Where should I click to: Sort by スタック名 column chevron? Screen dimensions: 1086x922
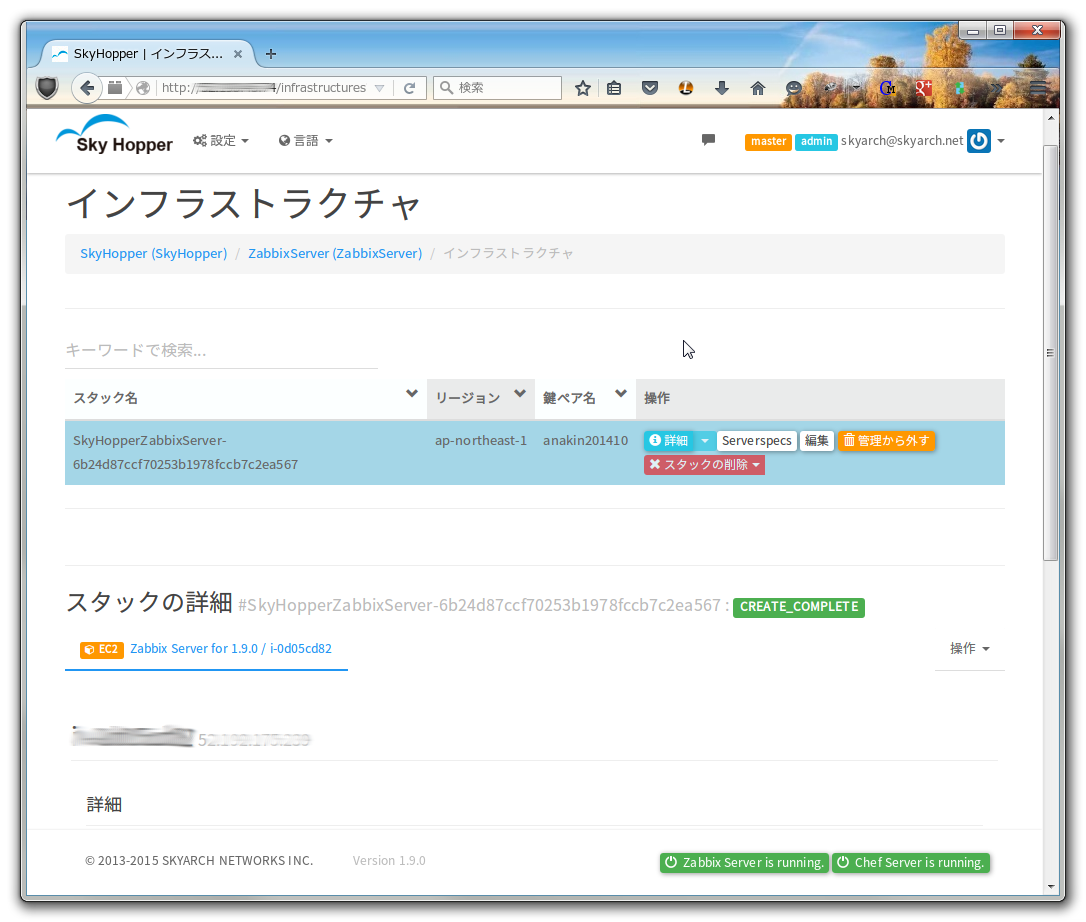[x=411, y=393]
